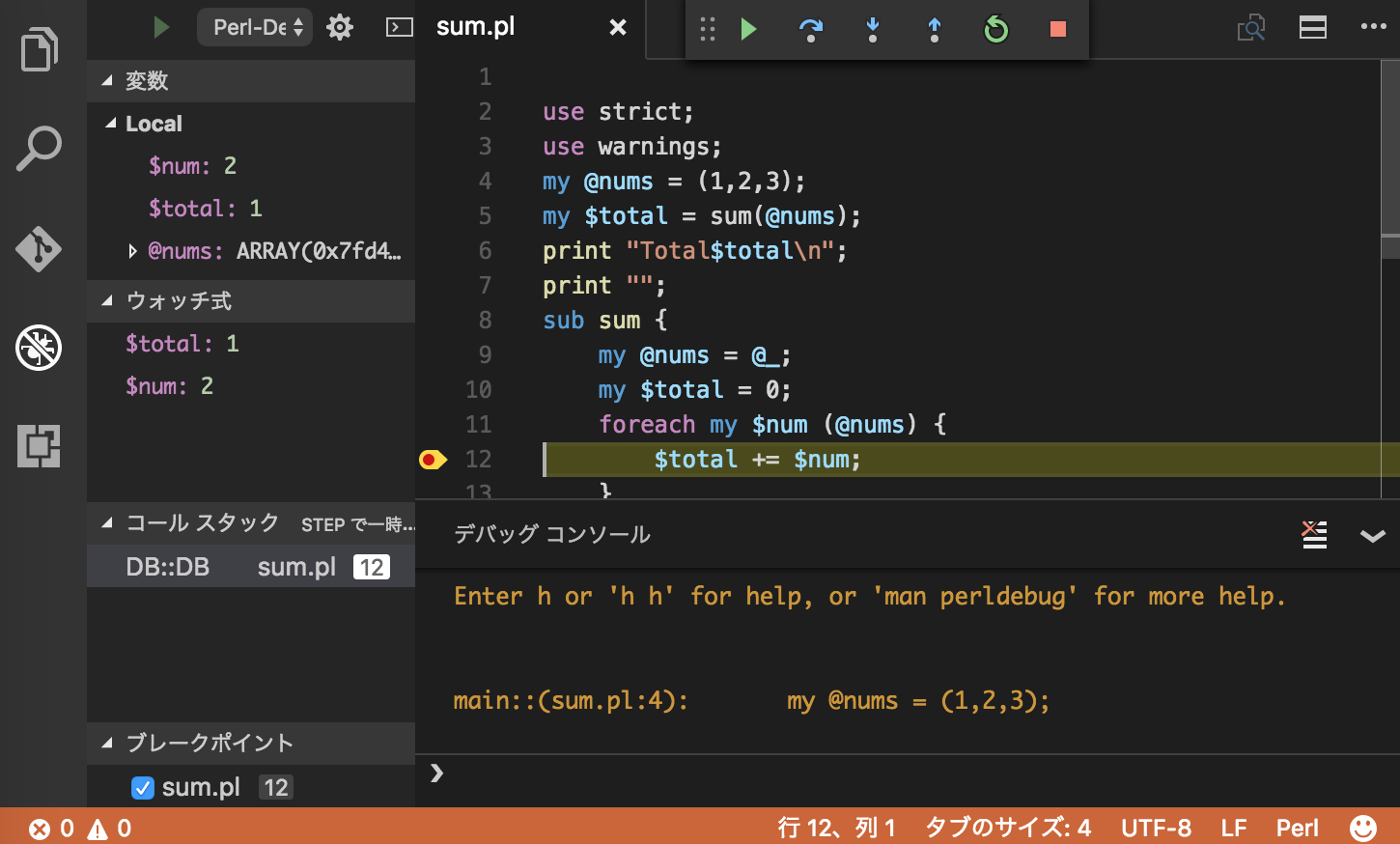
Task: Open the Search view in activity bar
Action: tap(39, 149)
